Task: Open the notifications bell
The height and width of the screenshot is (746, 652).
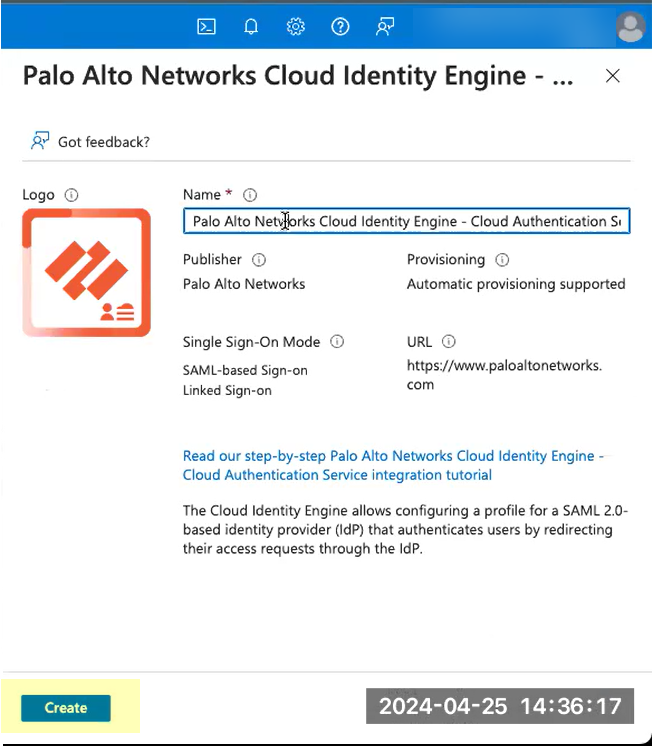Action: click(x=251, y=27)
